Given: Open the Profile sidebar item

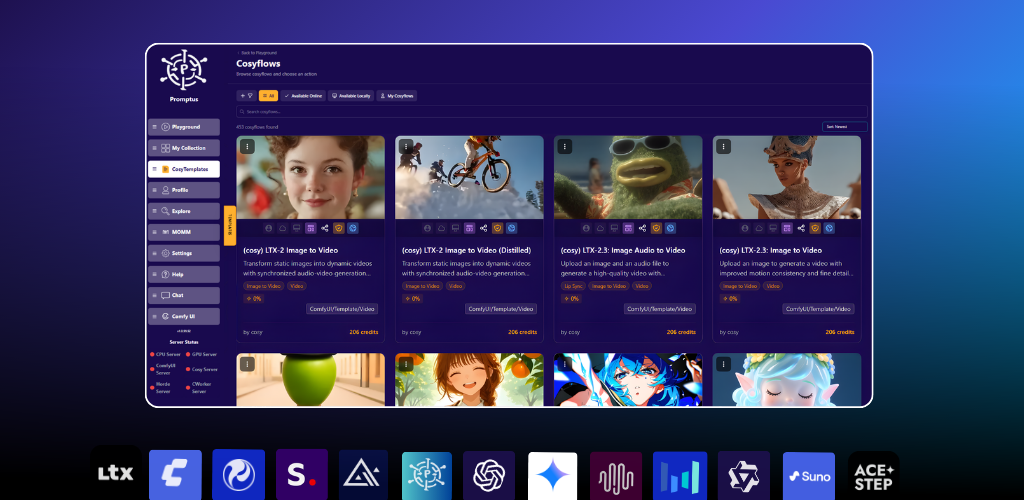Looking at the screenshot, I should pyautogui.click(x=184, y=190).
